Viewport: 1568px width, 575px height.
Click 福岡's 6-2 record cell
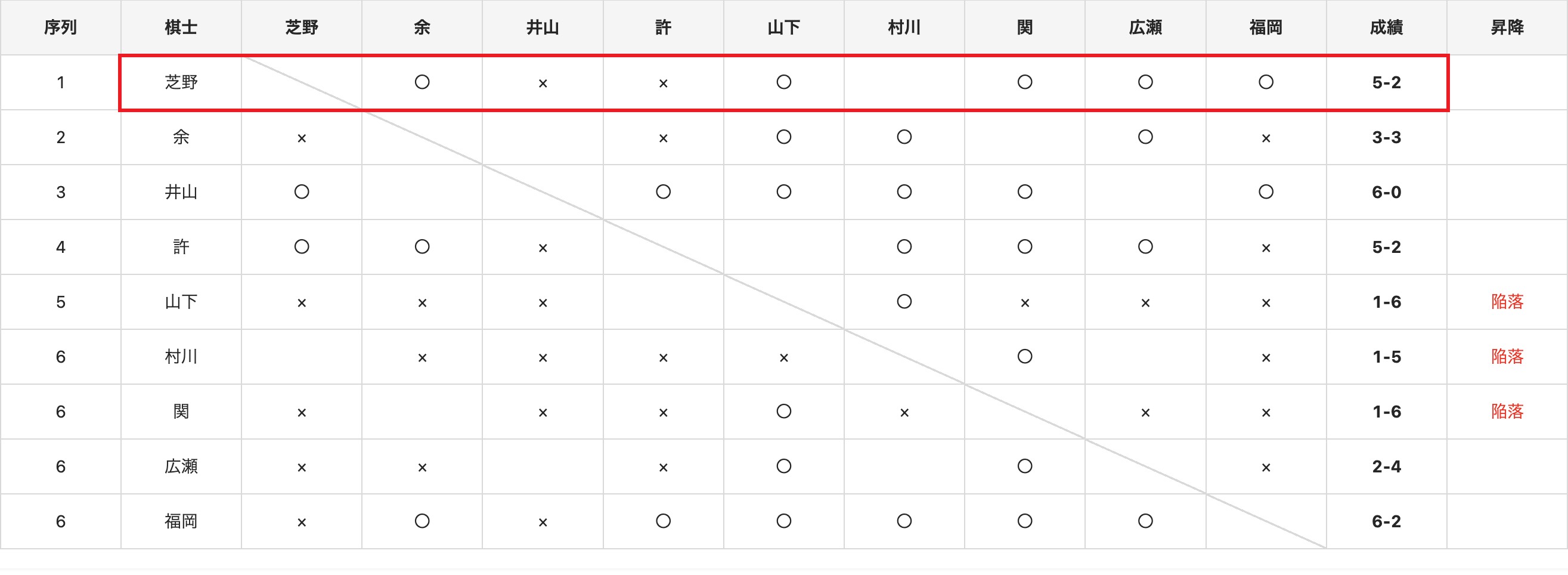point(1386,521)
